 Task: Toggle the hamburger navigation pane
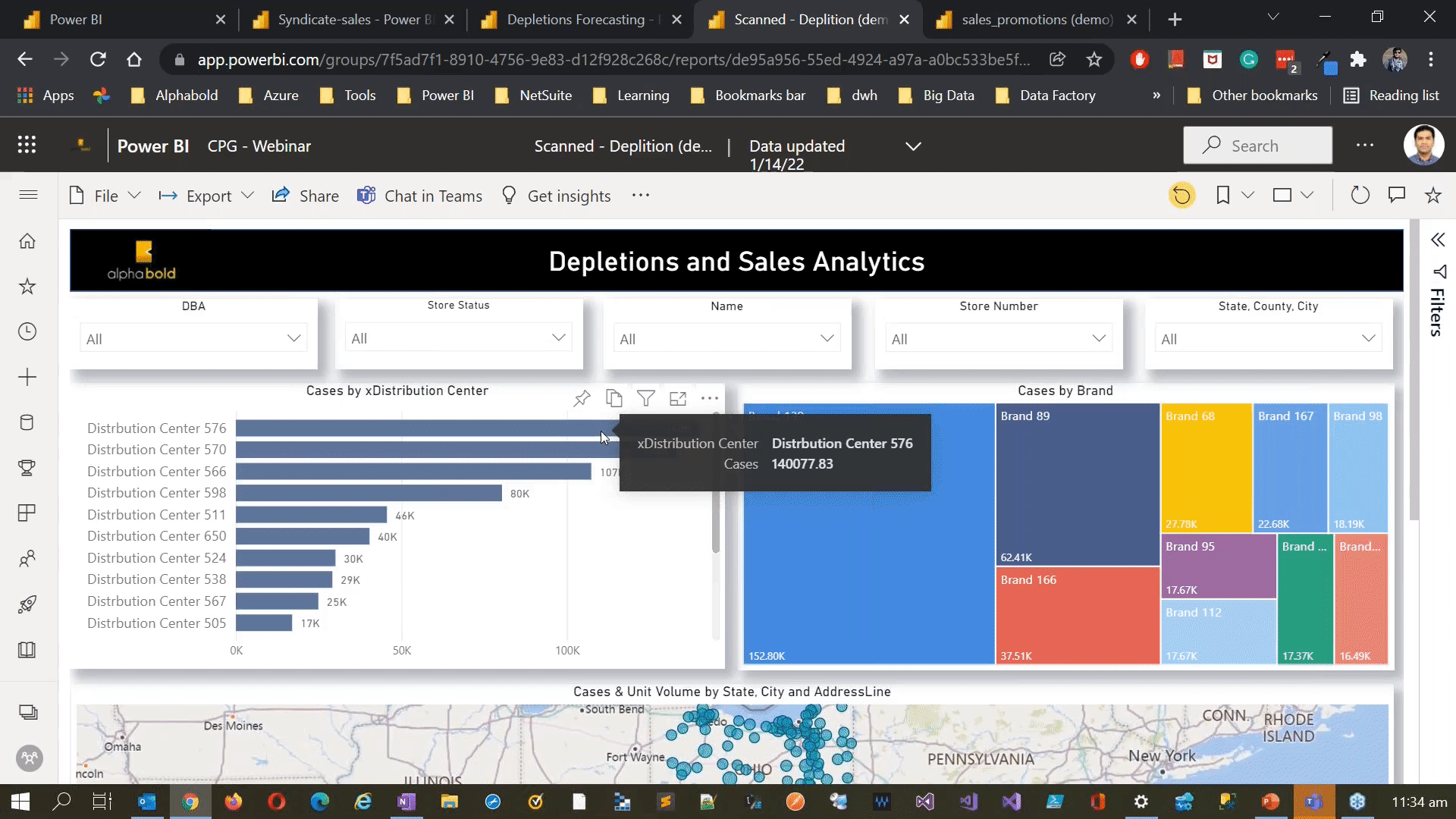(x=28, y=195)
